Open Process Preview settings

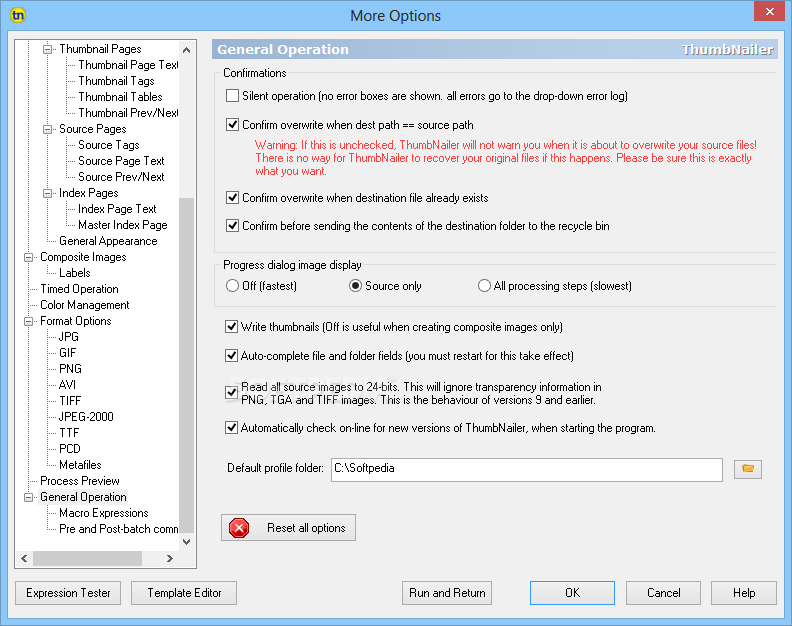pos(80,481)
